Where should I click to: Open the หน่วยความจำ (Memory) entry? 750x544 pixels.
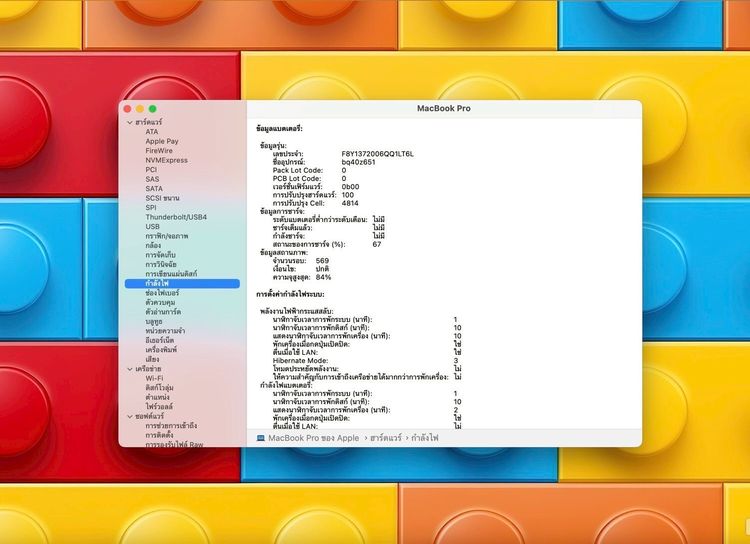click(x=163, y=331)
